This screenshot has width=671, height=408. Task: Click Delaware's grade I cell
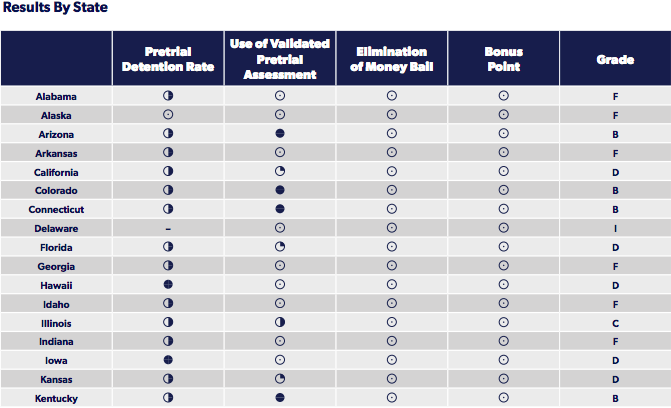[615, 229]
